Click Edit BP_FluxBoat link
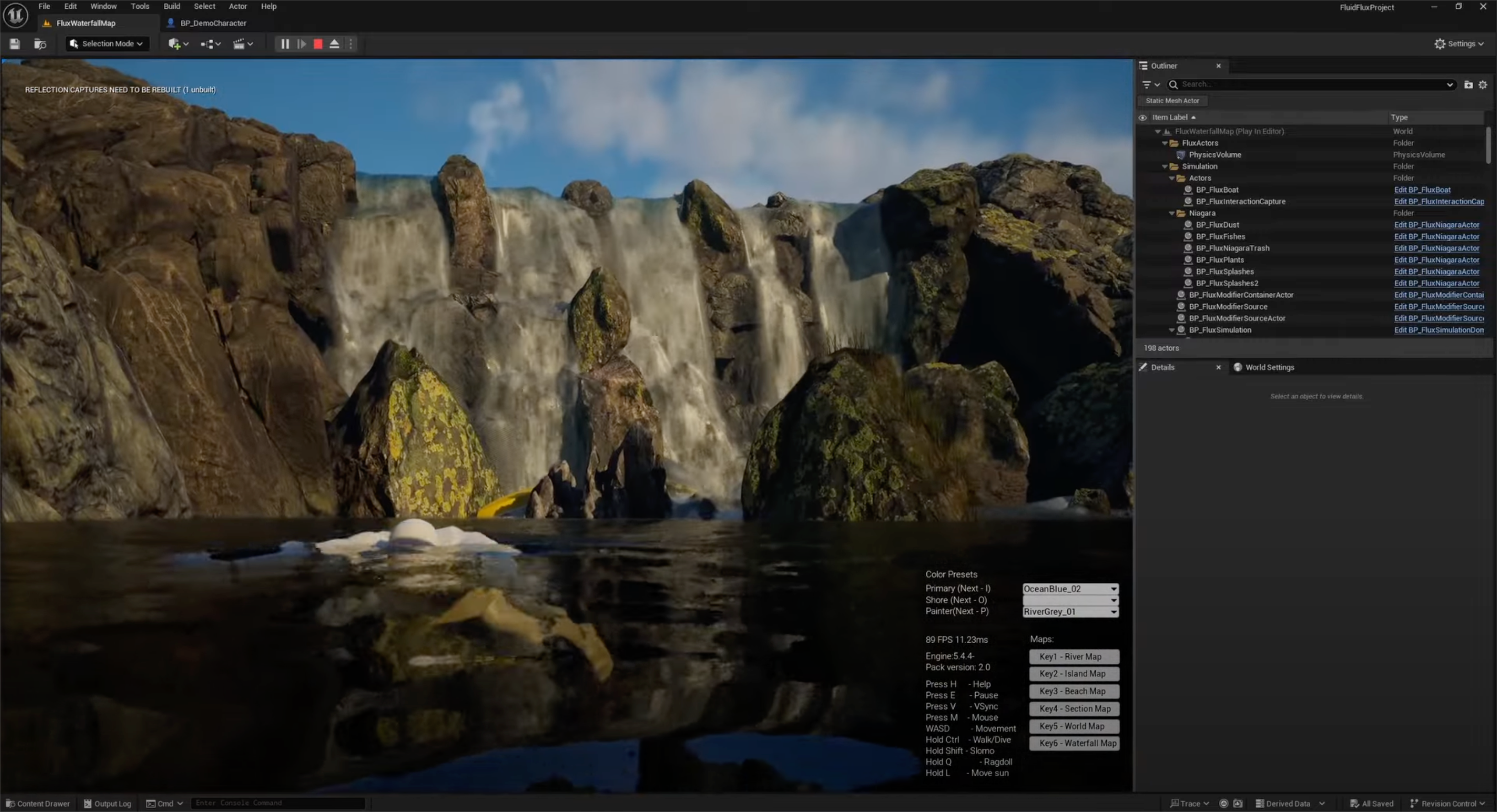Screen dimensions: 1497x812 click(x=1422, y=189)
